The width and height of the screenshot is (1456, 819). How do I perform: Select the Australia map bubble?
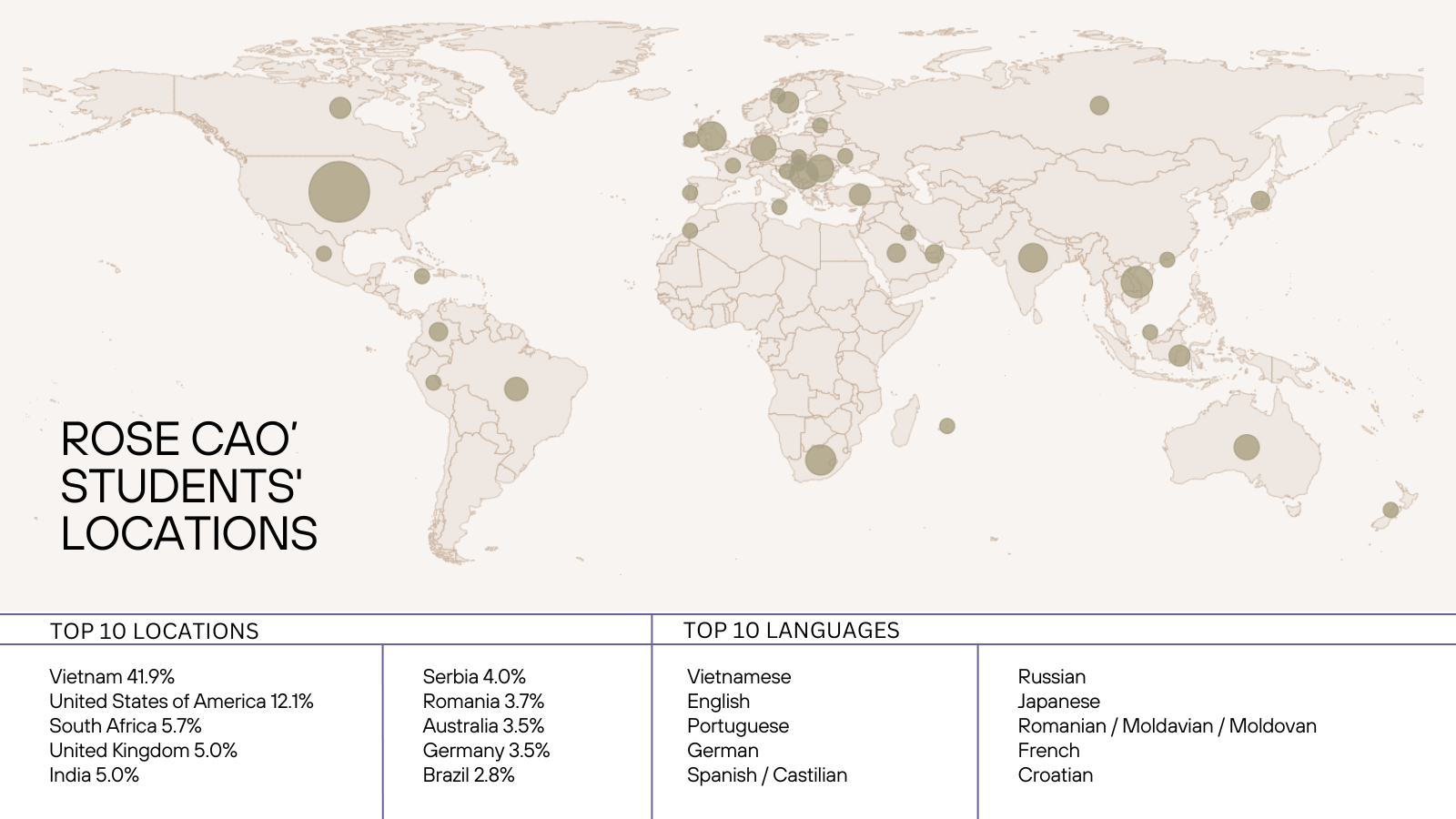point(1246,447)
